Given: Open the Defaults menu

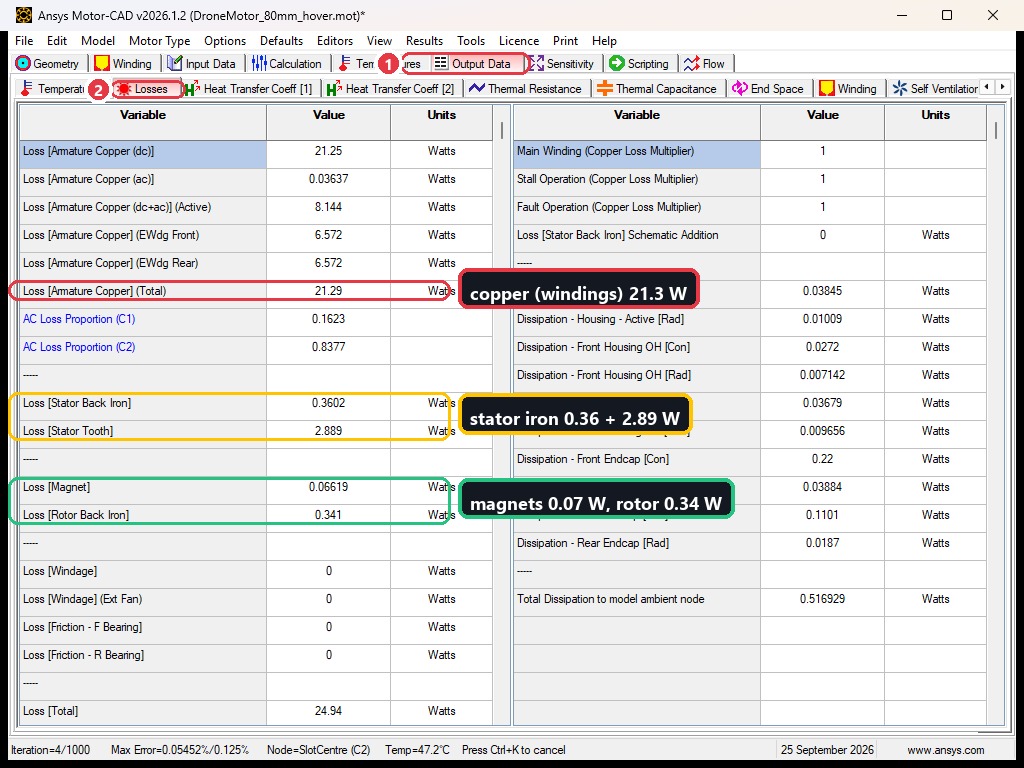Looking at the screenshot, I should 281,40.
